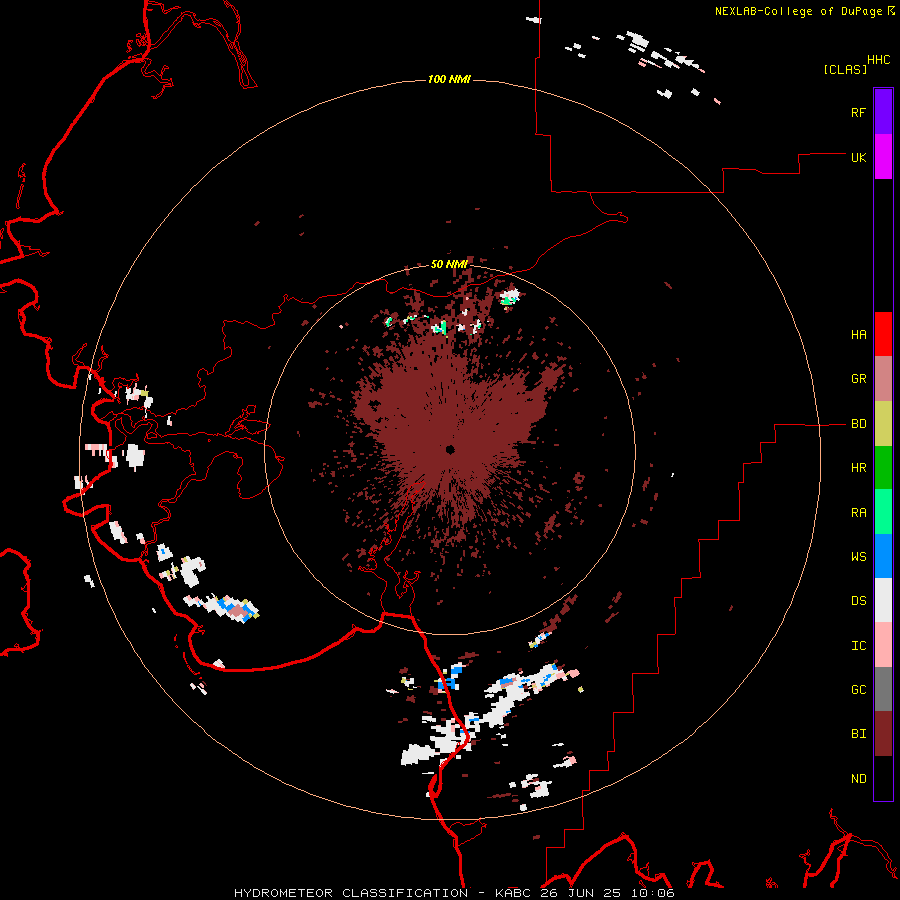Viewport: 900px width, 900px height.
Task: Click the IC legend label
Action: pyautogui.click(x=858, y=646)
